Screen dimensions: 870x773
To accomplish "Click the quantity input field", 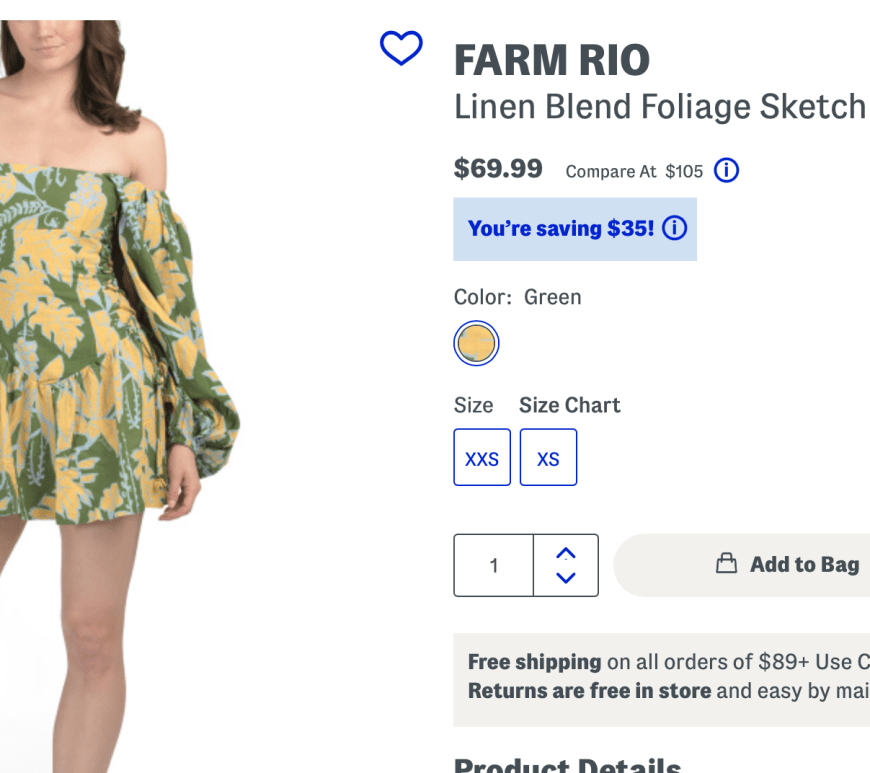I will [x=493, y=565].
